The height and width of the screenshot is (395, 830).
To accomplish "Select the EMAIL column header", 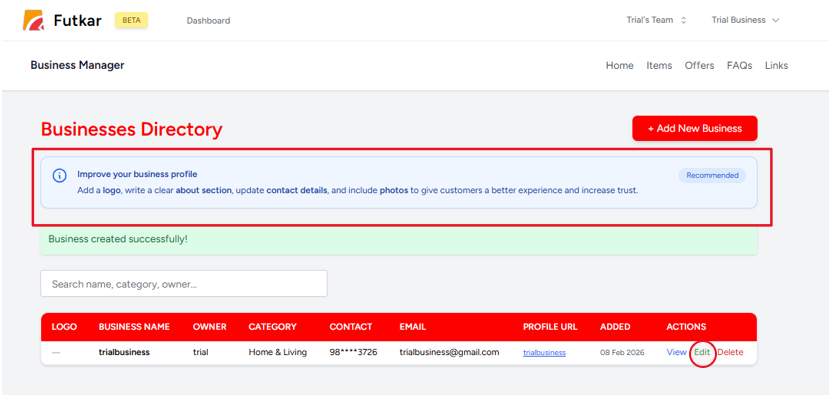I will point(412,327).
